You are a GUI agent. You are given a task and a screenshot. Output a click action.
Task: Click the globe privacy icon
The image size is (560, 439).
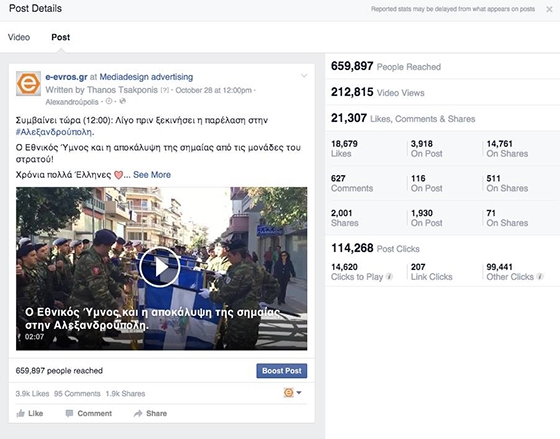point(122,101)
